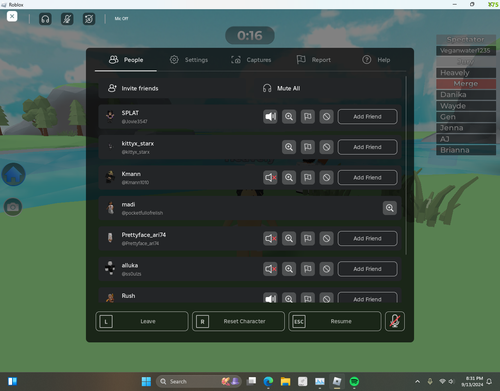This screenshot has width=500, height=391.
Task: Close the Roblox menu with the X button
Action: pos(12,16)
